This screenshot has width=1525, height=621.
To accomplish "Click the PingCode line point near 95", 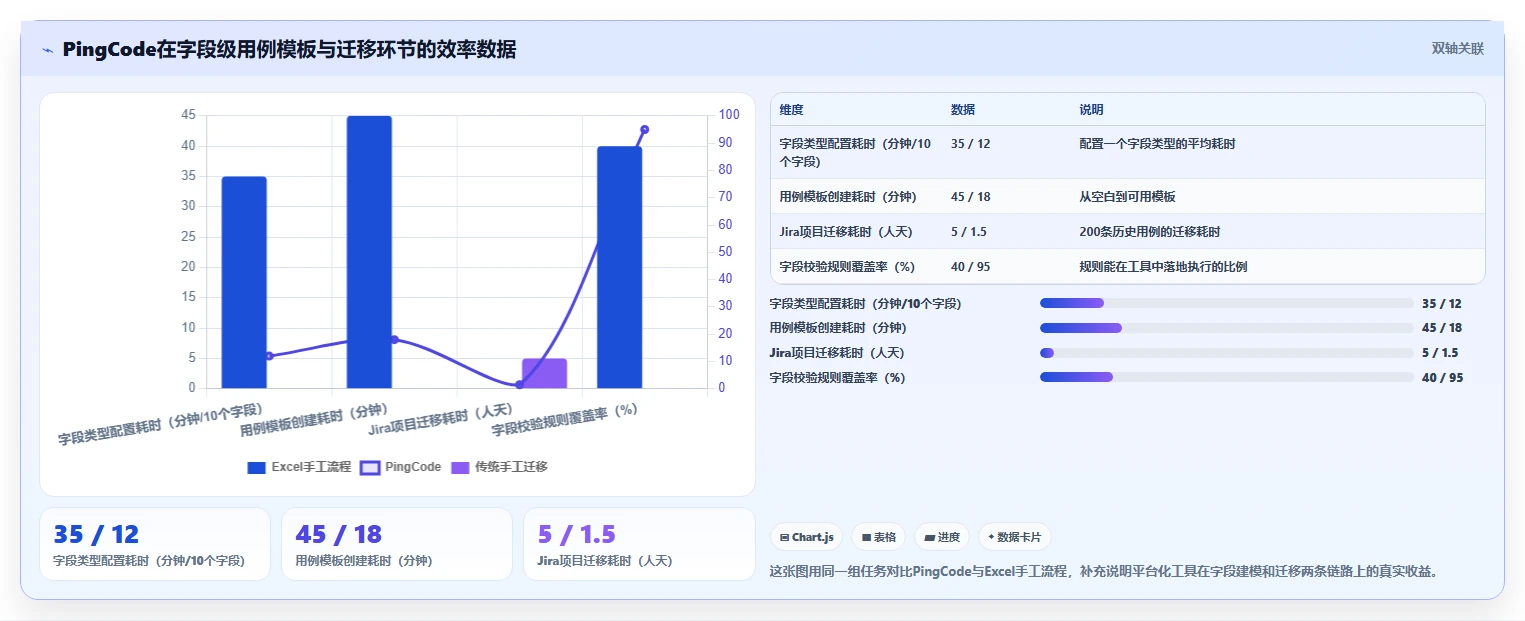I will [644, 129].
